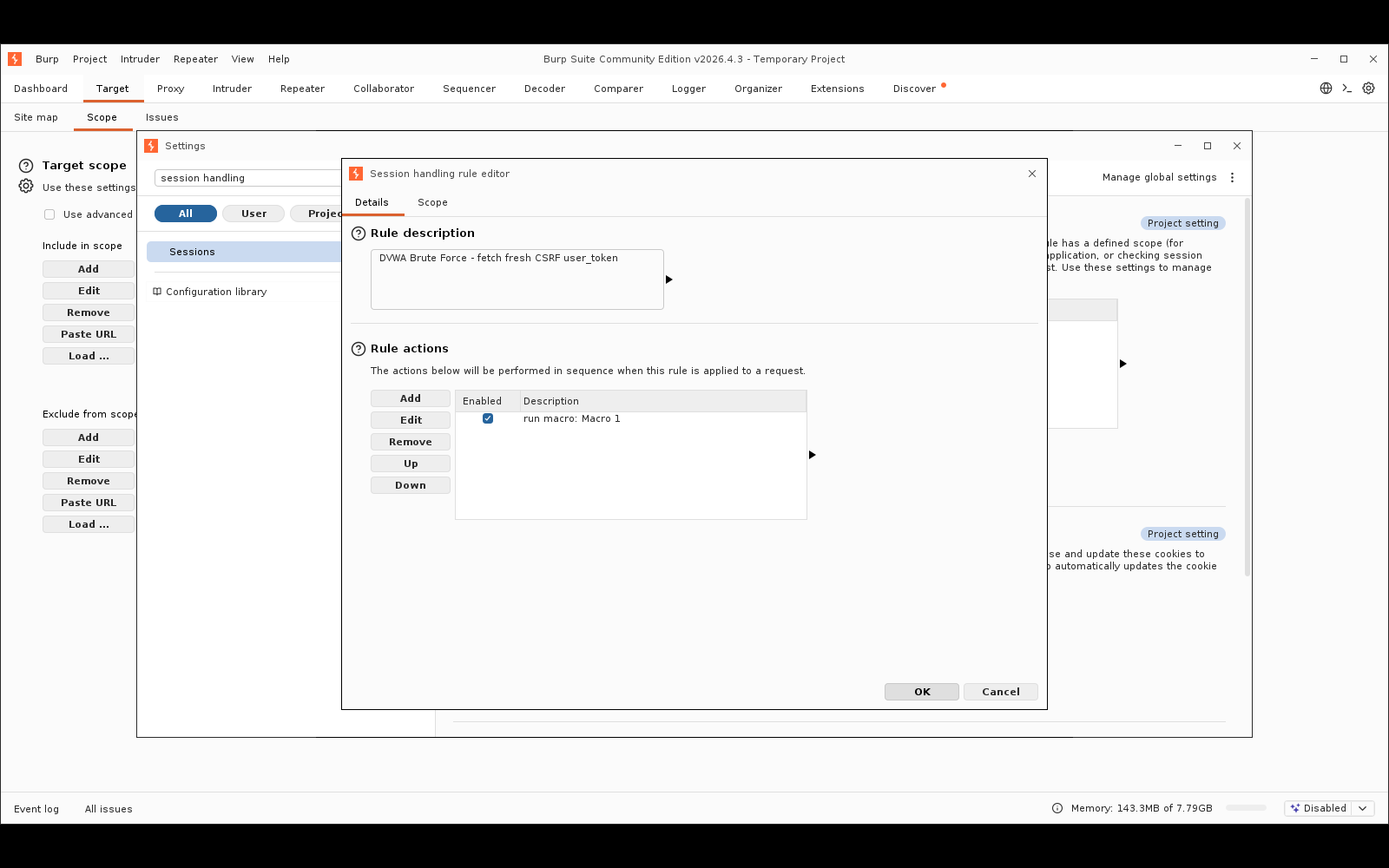Screen dimensions: 1389x868
Task: Expand the arrow beside the Rule actions table
Action: pos(812,455)
